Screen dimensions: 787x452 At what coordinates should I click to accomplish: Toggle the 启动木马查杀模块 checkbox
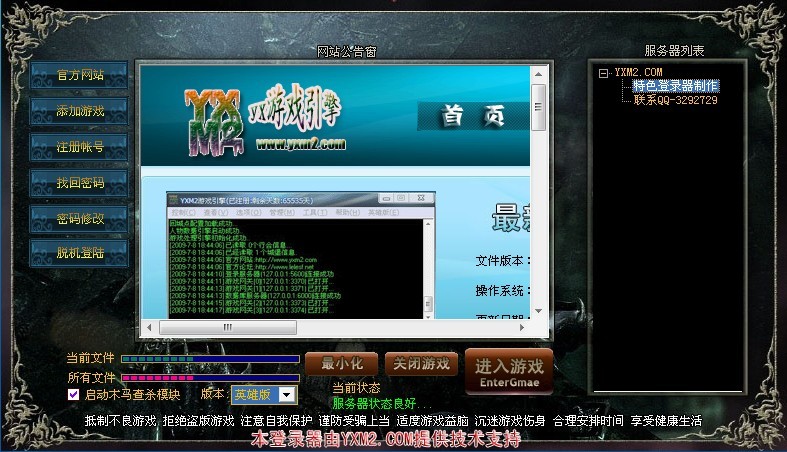coord(73,395)
